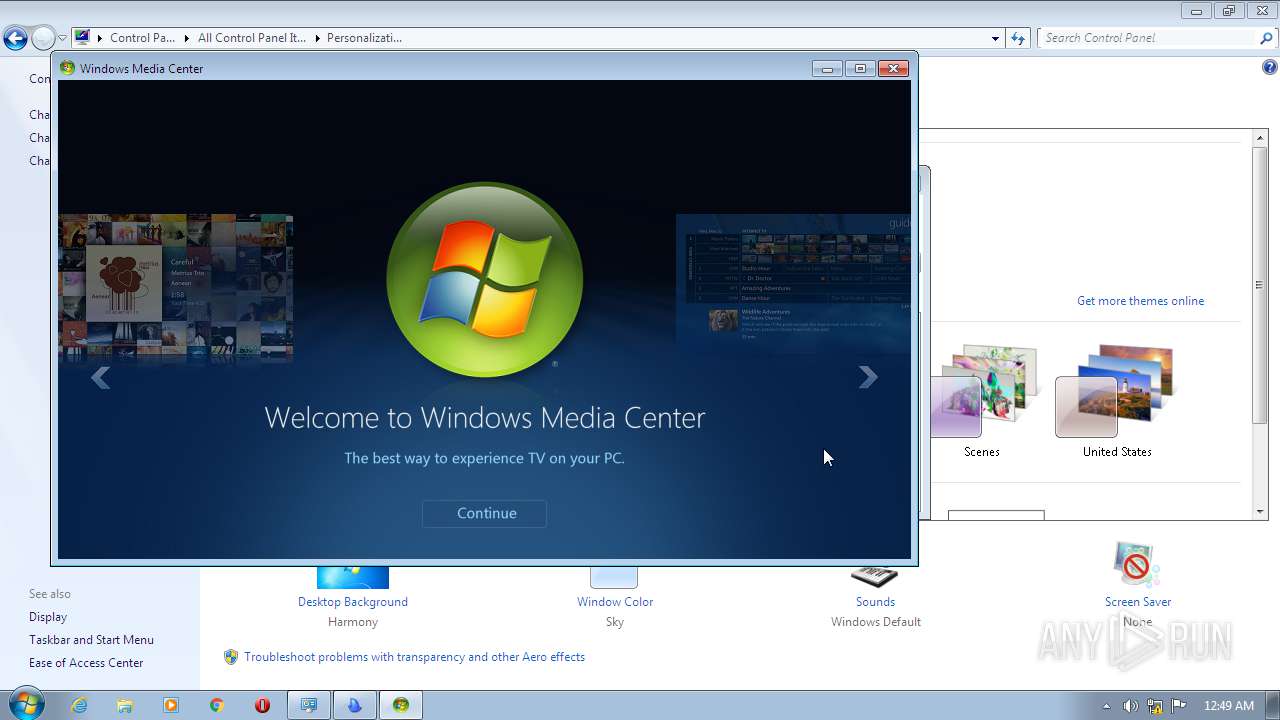Click the Windows Media Center logo orb
Screen dimensions: 1280x720
485,280
